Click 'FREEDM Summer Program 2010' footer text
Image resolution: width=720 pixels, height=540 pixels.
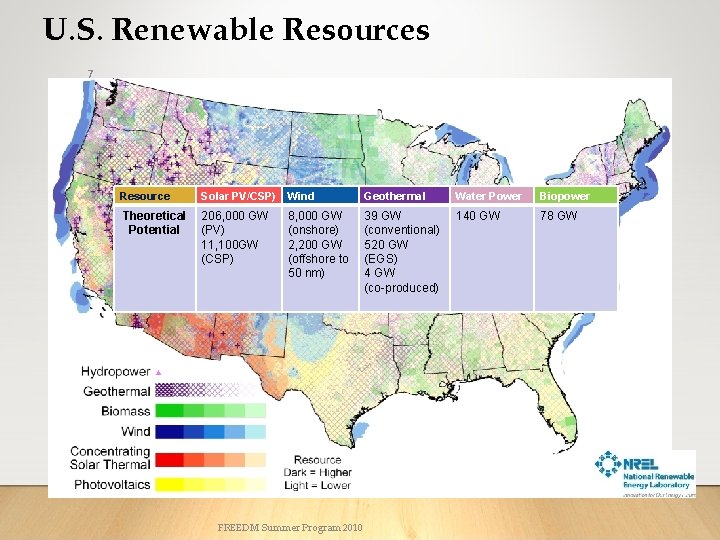click(x=290, y=528)
